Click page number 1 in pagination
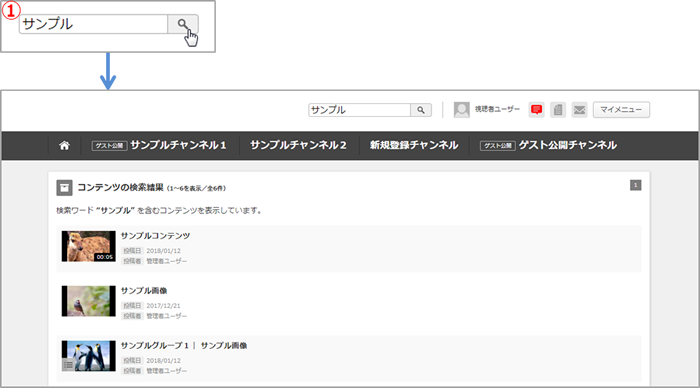The image size is (700, 388). [636, 185]
